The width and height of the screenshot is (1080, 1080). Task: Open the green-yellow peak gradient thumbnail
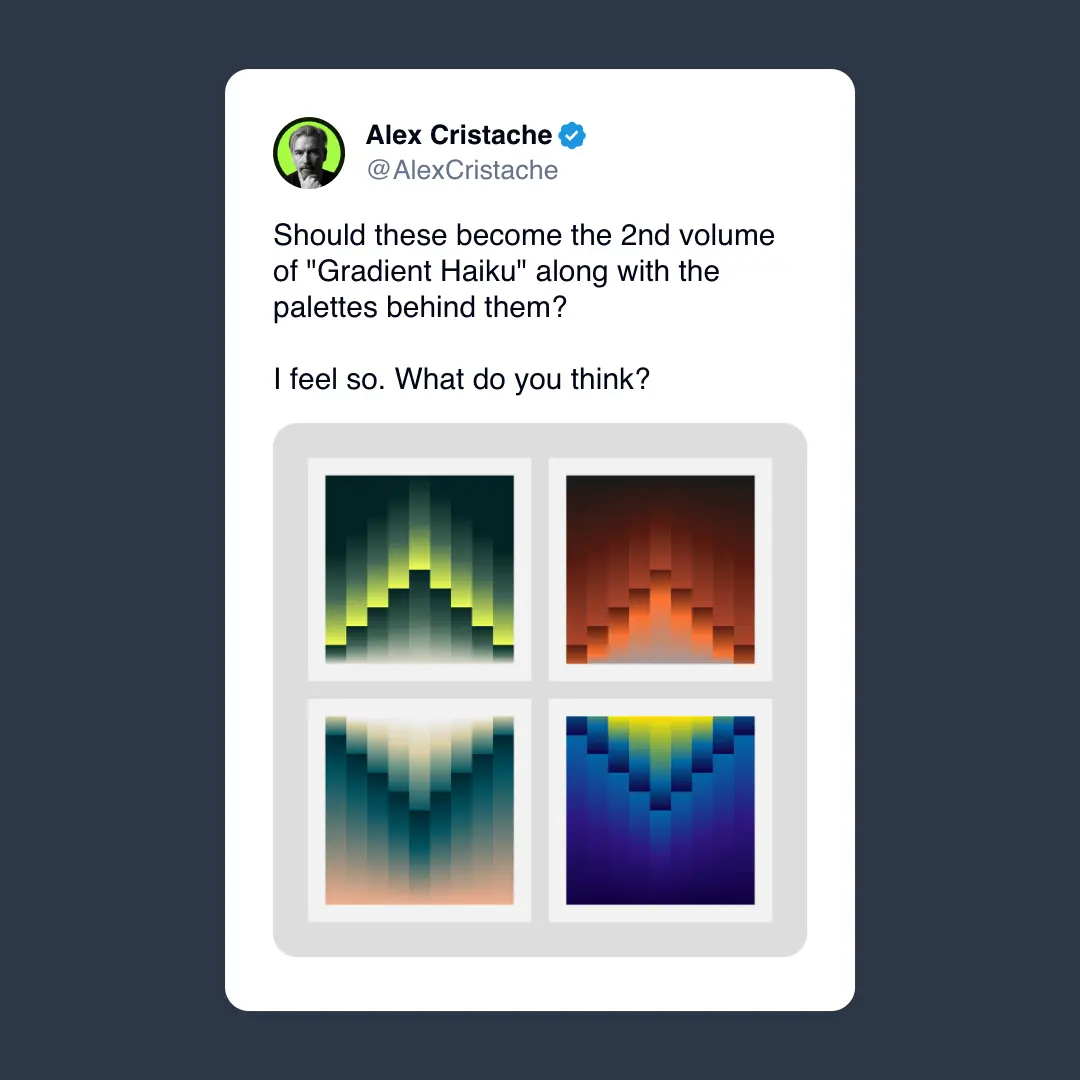coord(419,570)
